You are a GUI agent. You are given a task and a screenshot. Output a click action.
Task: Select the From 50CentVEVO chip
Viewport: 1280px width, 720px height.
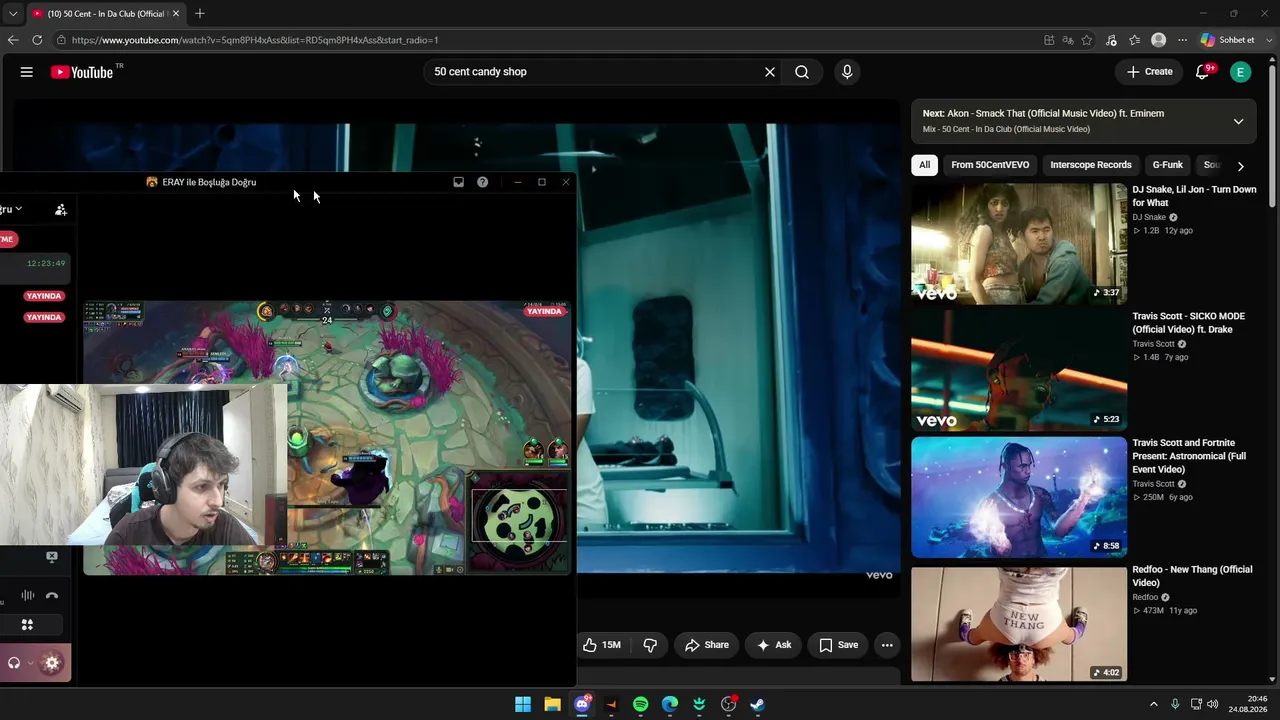click(x=990, y=165)
